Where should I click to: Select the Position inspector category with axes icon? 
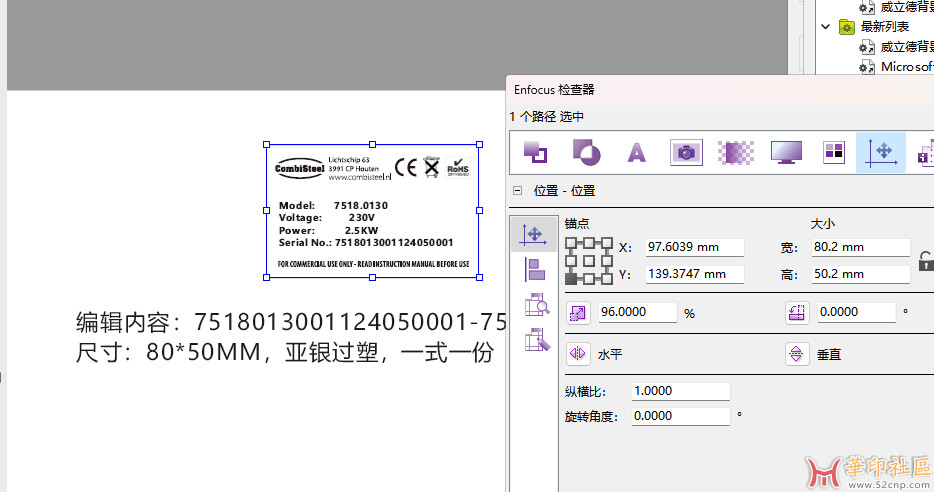(881, 152)
